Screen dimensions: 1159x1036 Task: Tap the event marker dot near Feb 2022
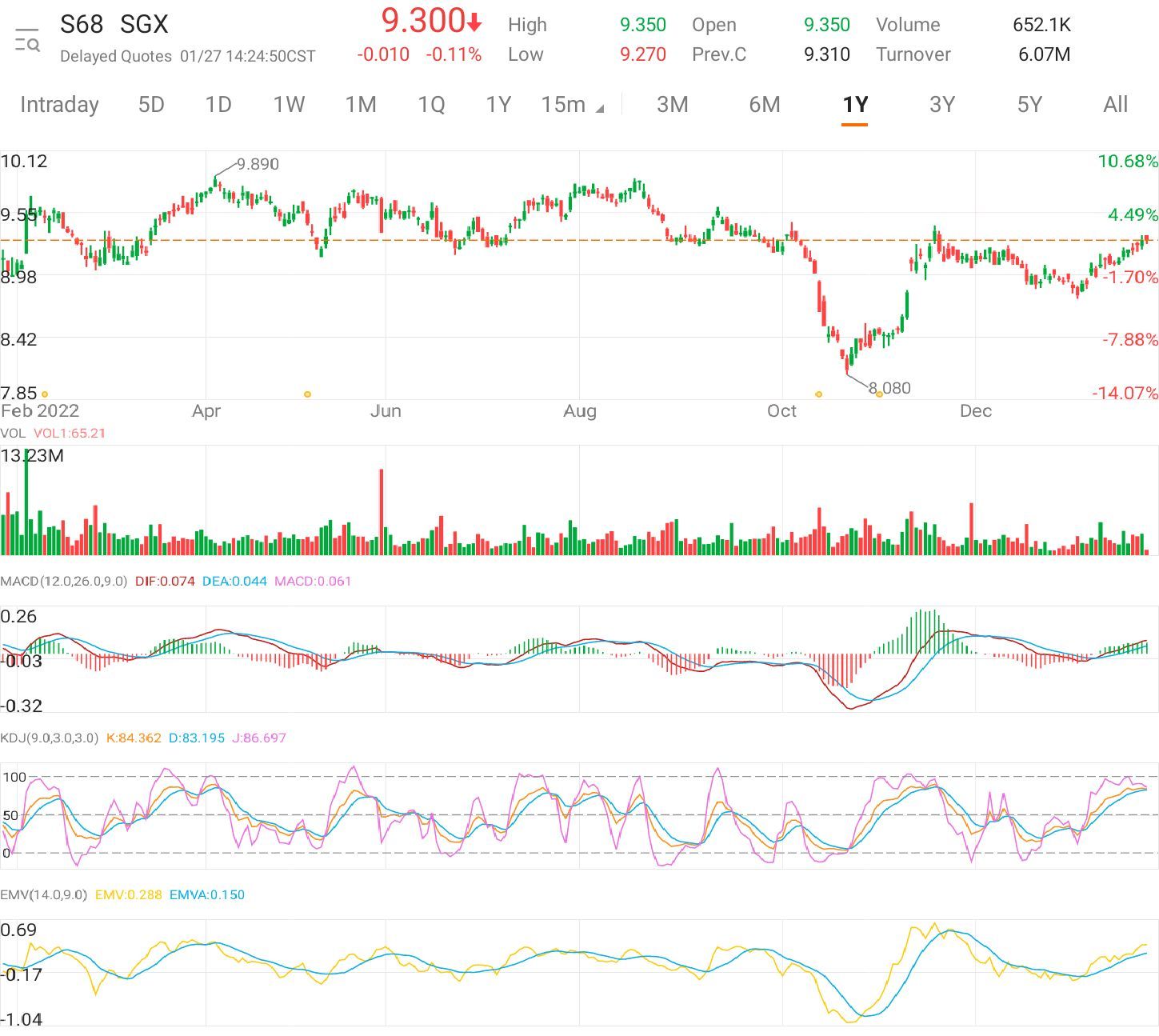coord(45,394)
